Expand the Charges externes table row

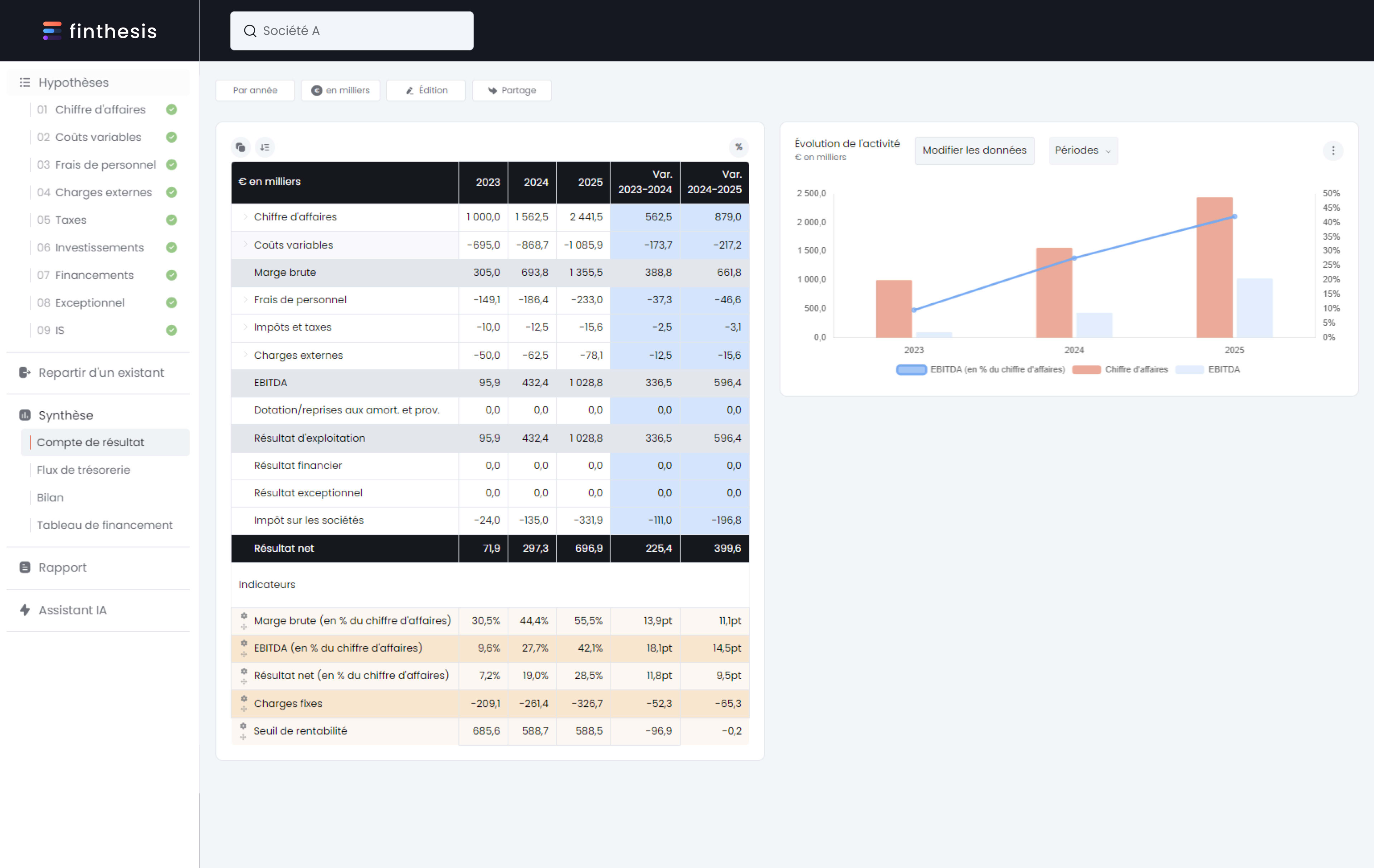pos(245,355)
